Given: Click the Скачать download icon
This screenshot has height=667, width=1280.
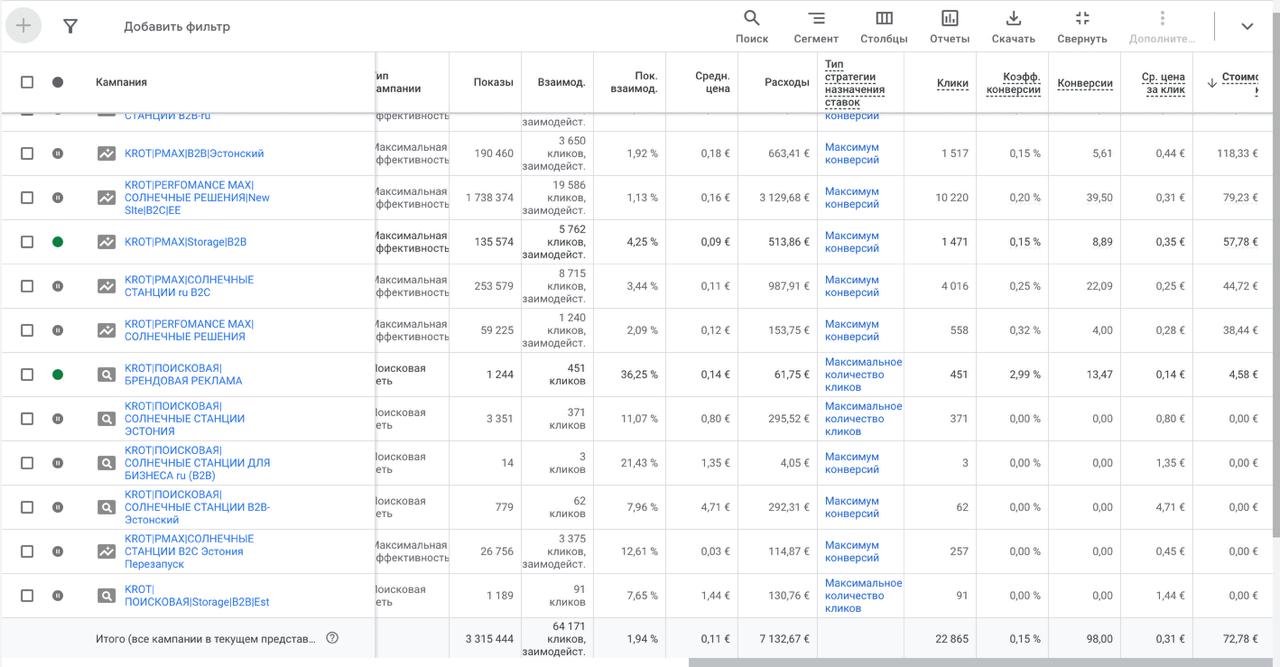Looking at the screenshot, I should coord(1013,19).
